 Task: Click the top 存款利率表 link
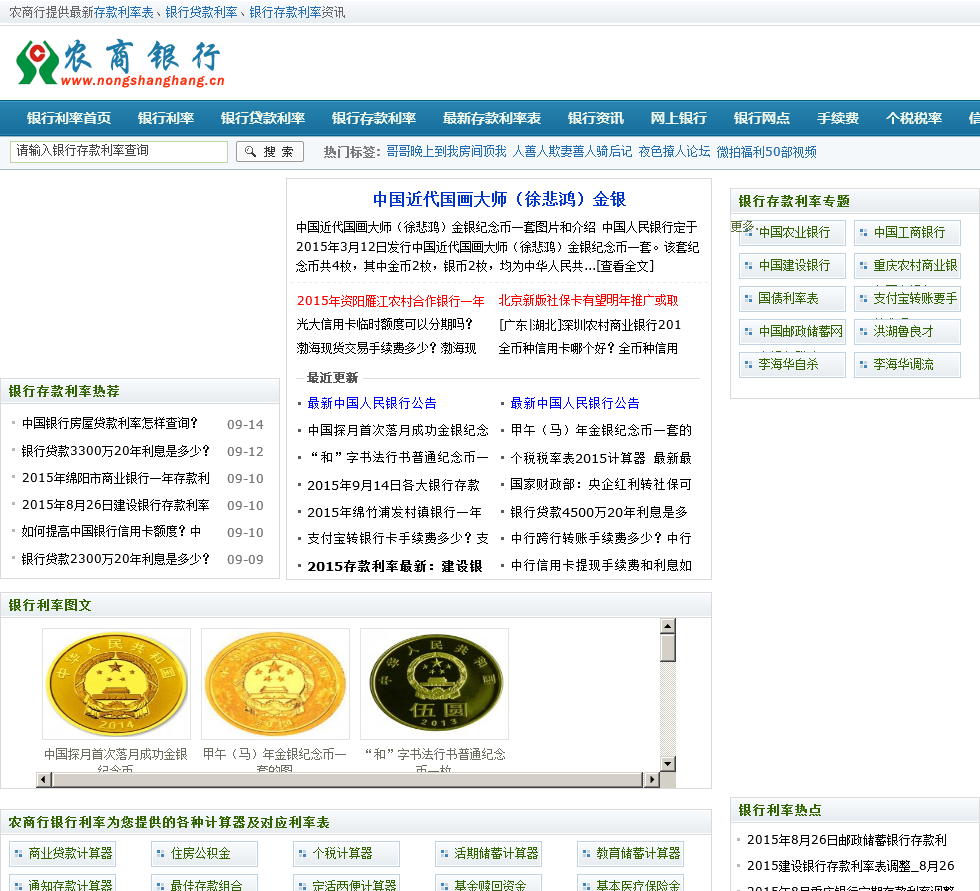point(123,12)
